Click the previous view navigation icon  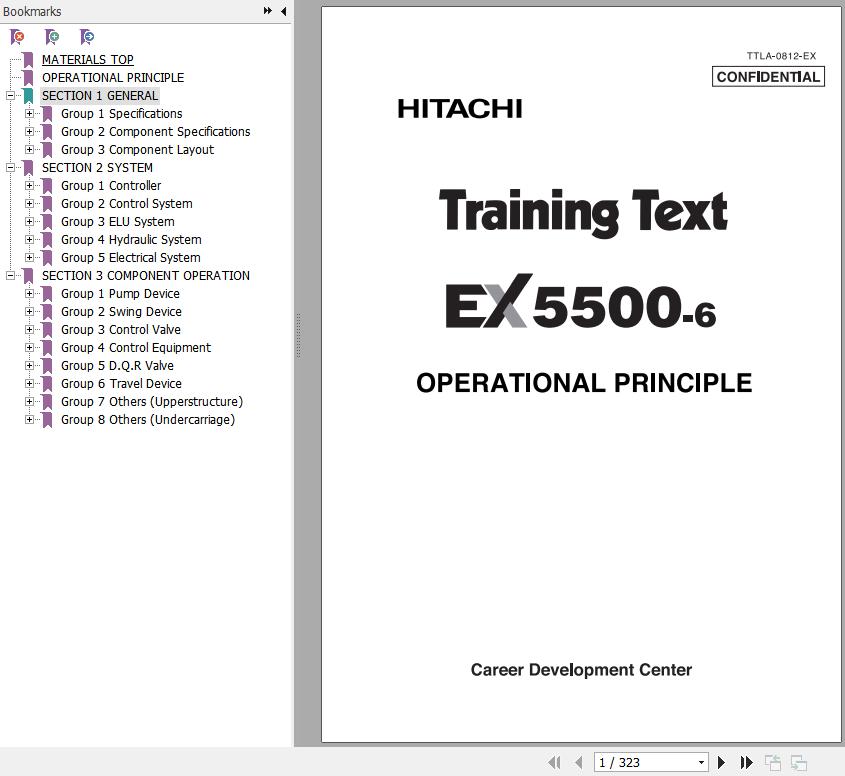[773, 763]
